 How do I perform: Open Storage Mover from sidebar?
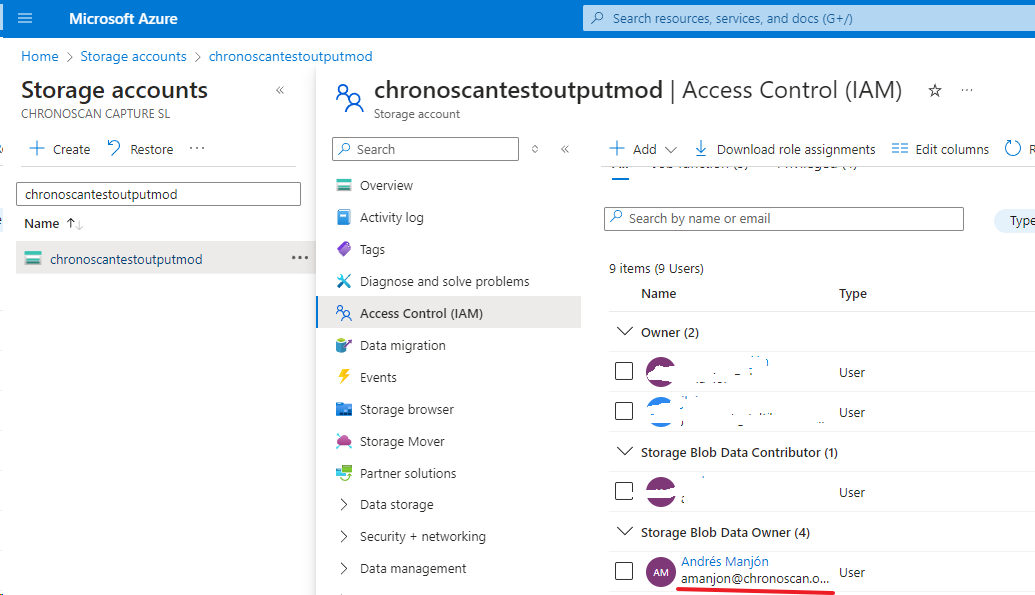[402, 441]
